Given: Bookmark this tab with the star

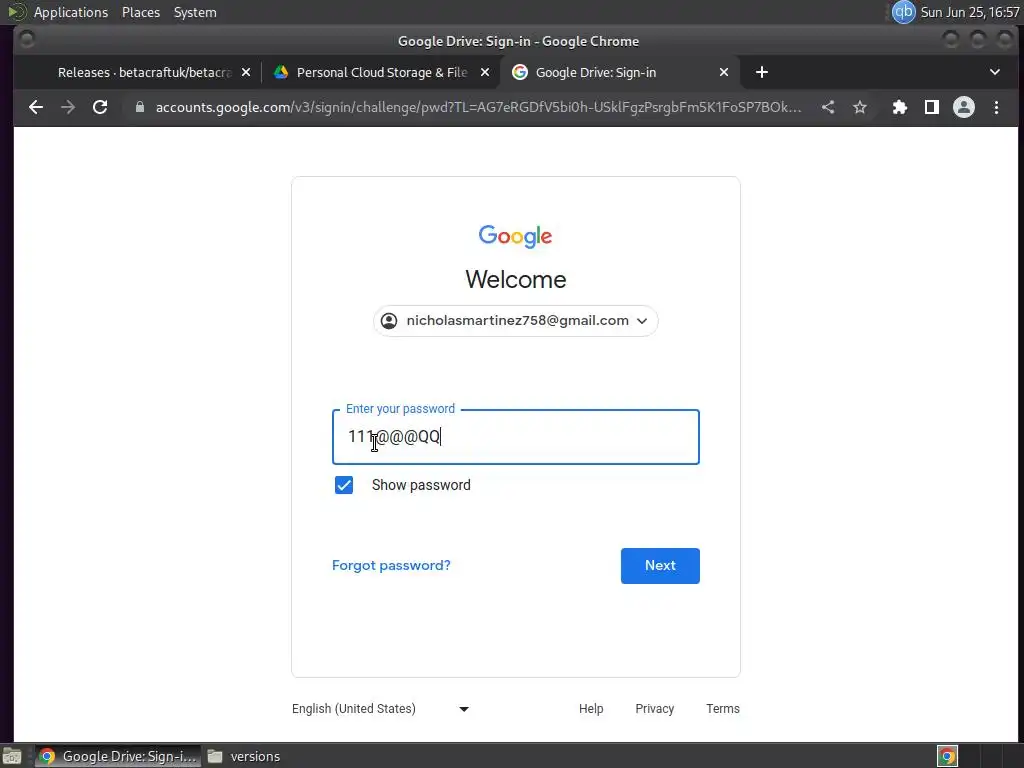Looking at the screenshot, I should pos(860,107).
